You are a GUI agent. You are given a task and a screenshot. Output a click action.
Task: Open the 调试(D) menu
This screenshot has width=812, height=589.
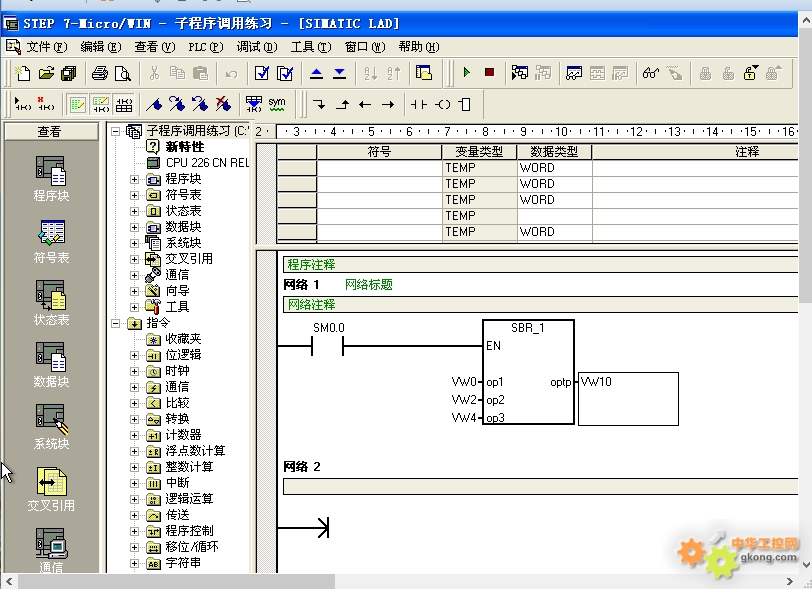click(257, 47)
